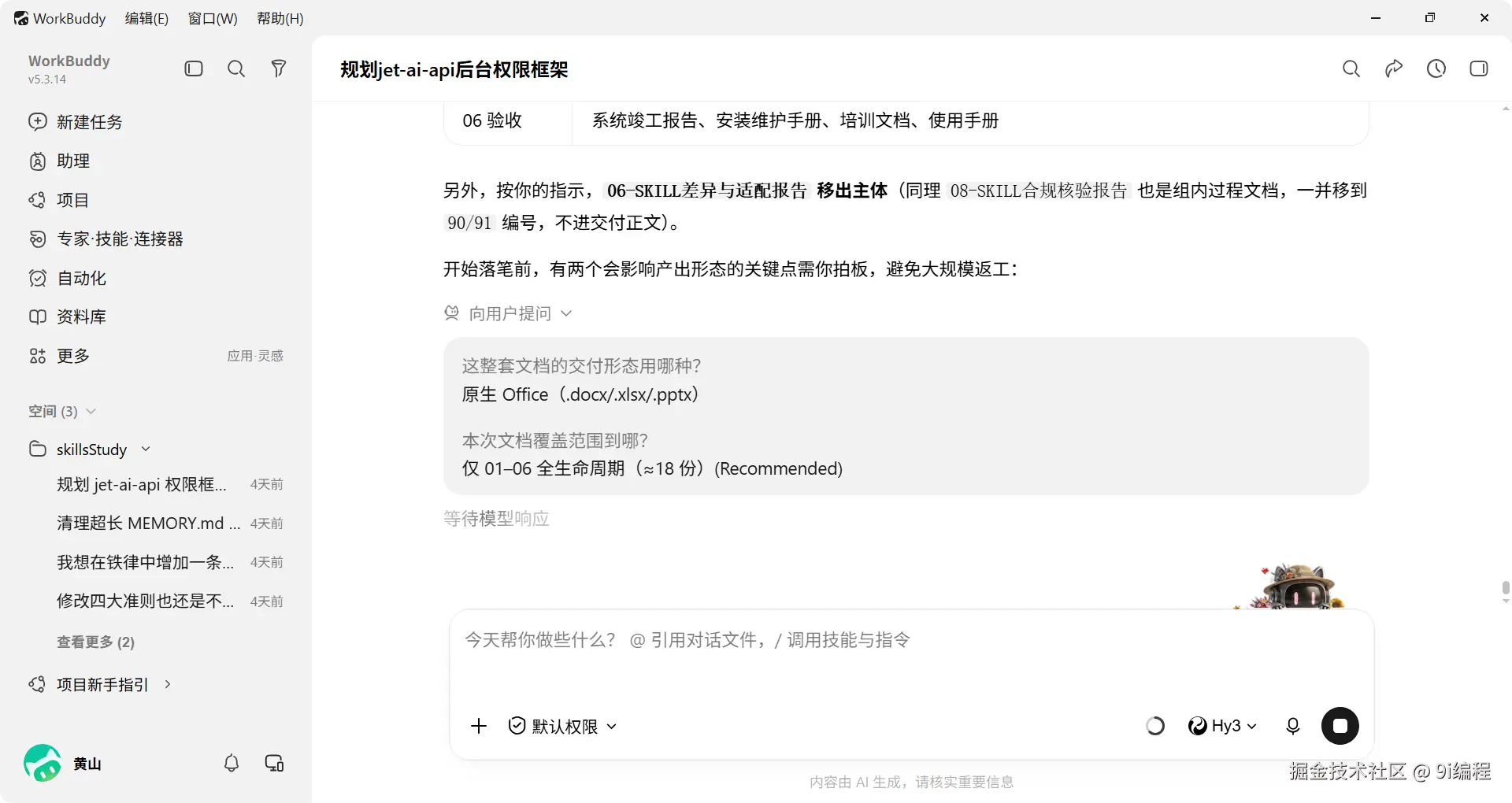Open the history clock icon
The width and height of the screenshot is (1512, 803).
pyautogui.click(x=1436, y=68)
